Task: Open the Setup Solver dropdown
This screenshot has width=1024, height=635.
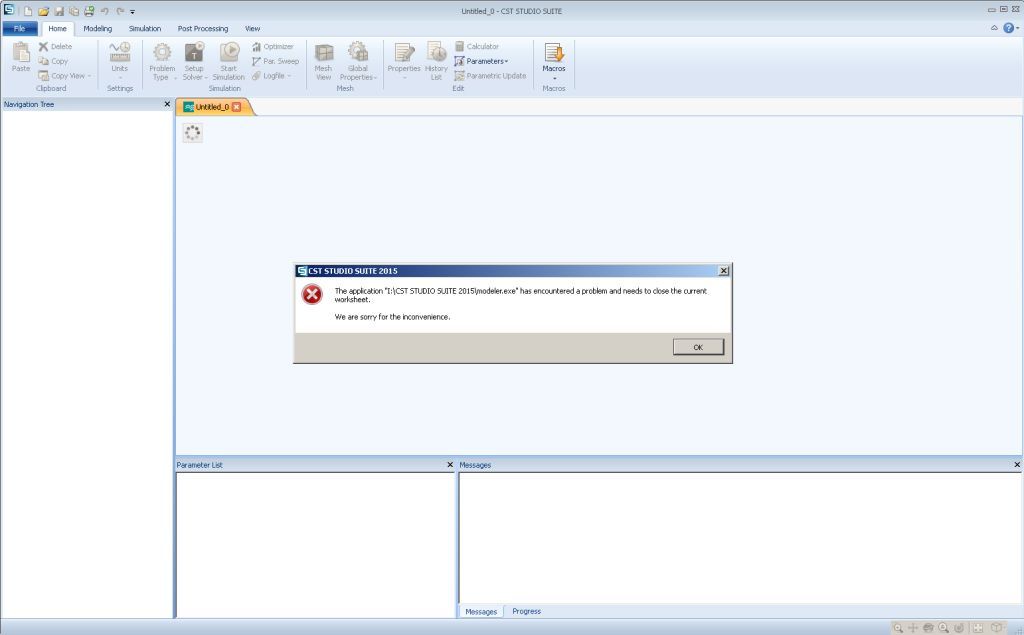Action: (194, 61)
